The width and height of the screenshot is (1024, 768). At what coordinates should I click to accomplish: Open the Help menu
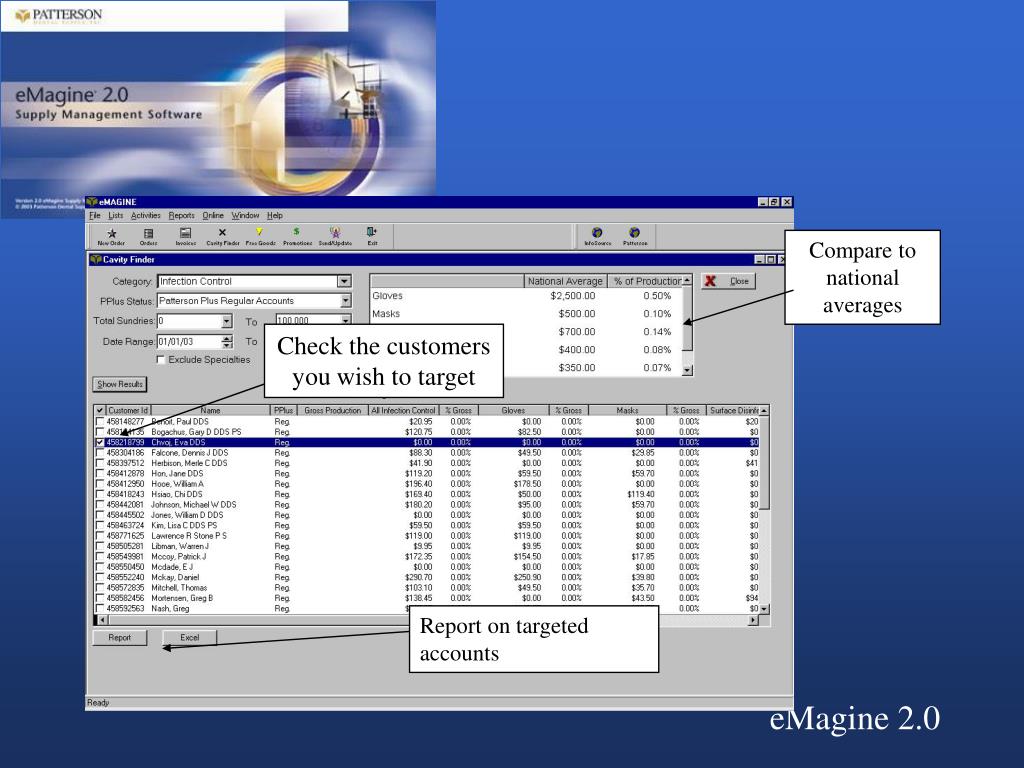coord(275,216)
